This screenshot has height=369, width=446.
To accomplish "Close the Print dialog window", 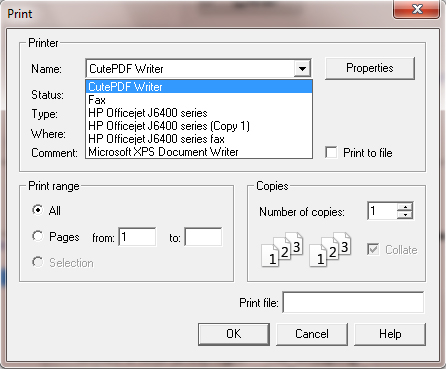I will (x=417, y=9).
